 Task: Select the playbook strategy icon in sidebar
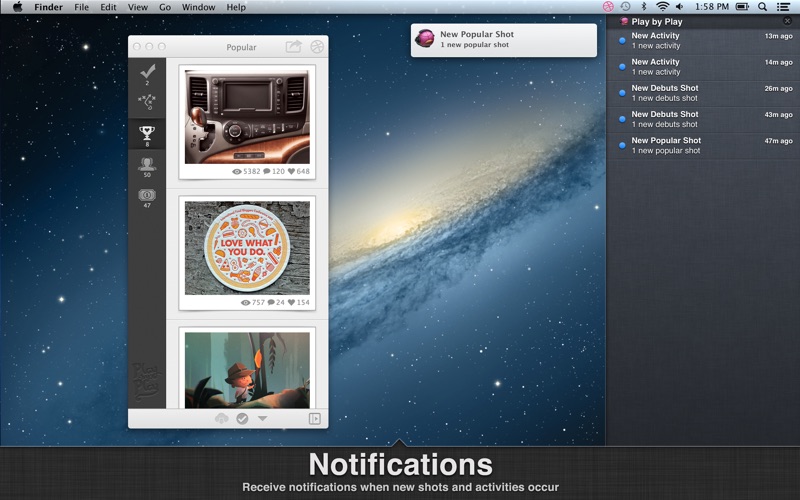[x=147, y=102]
